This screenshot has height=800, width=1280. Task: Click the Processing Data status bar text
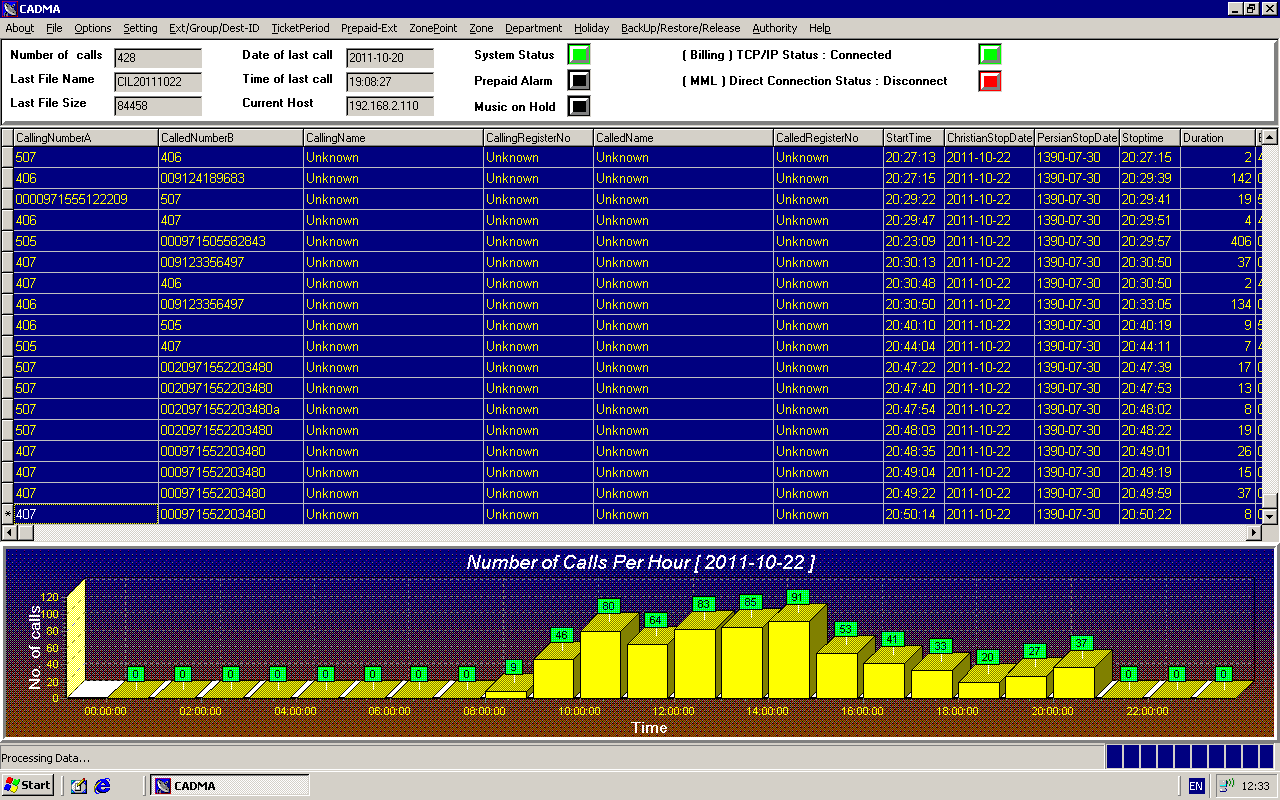pyautogui.click(x=46, y=758)
